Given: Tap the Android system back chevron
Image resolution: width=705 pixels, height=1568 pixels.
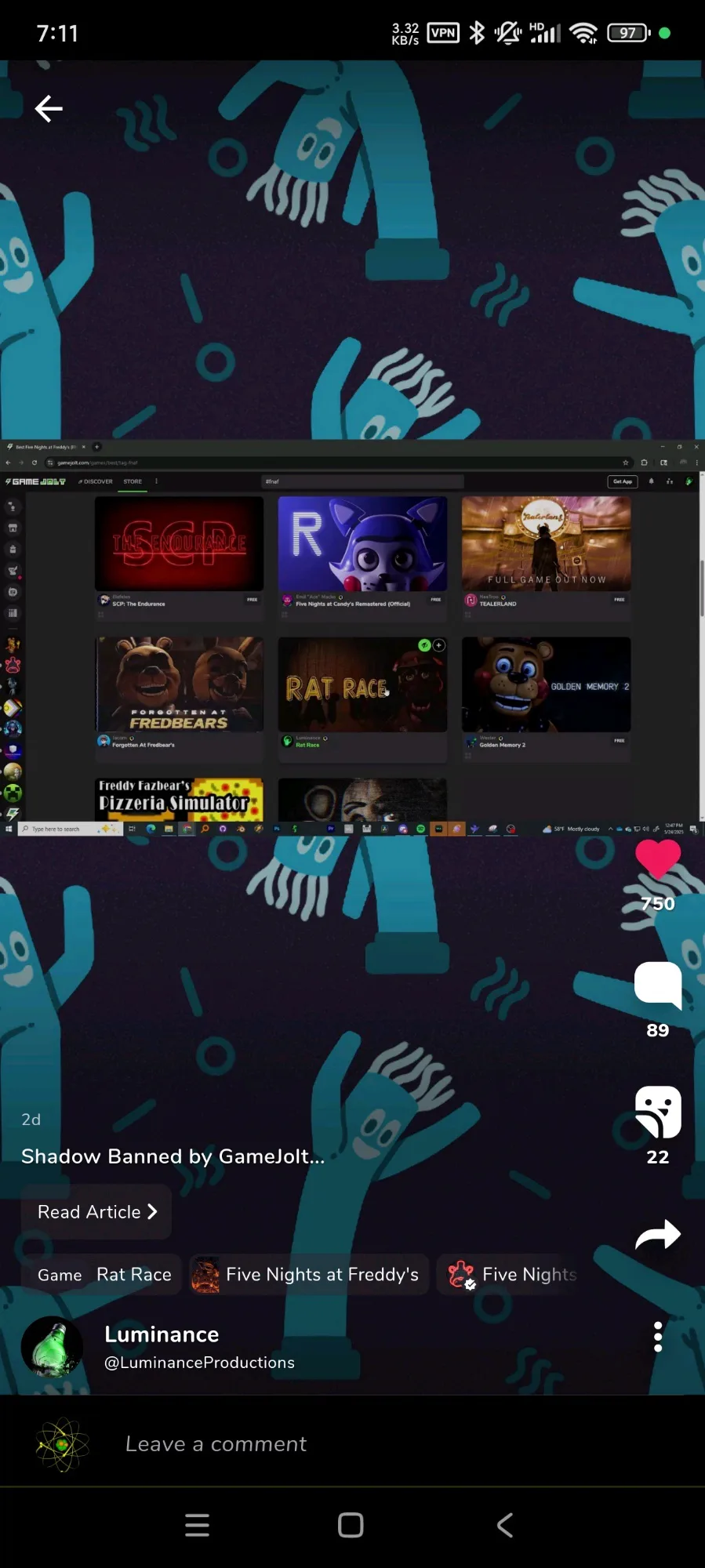Looking at the screenshot, I should point(505,1525).
